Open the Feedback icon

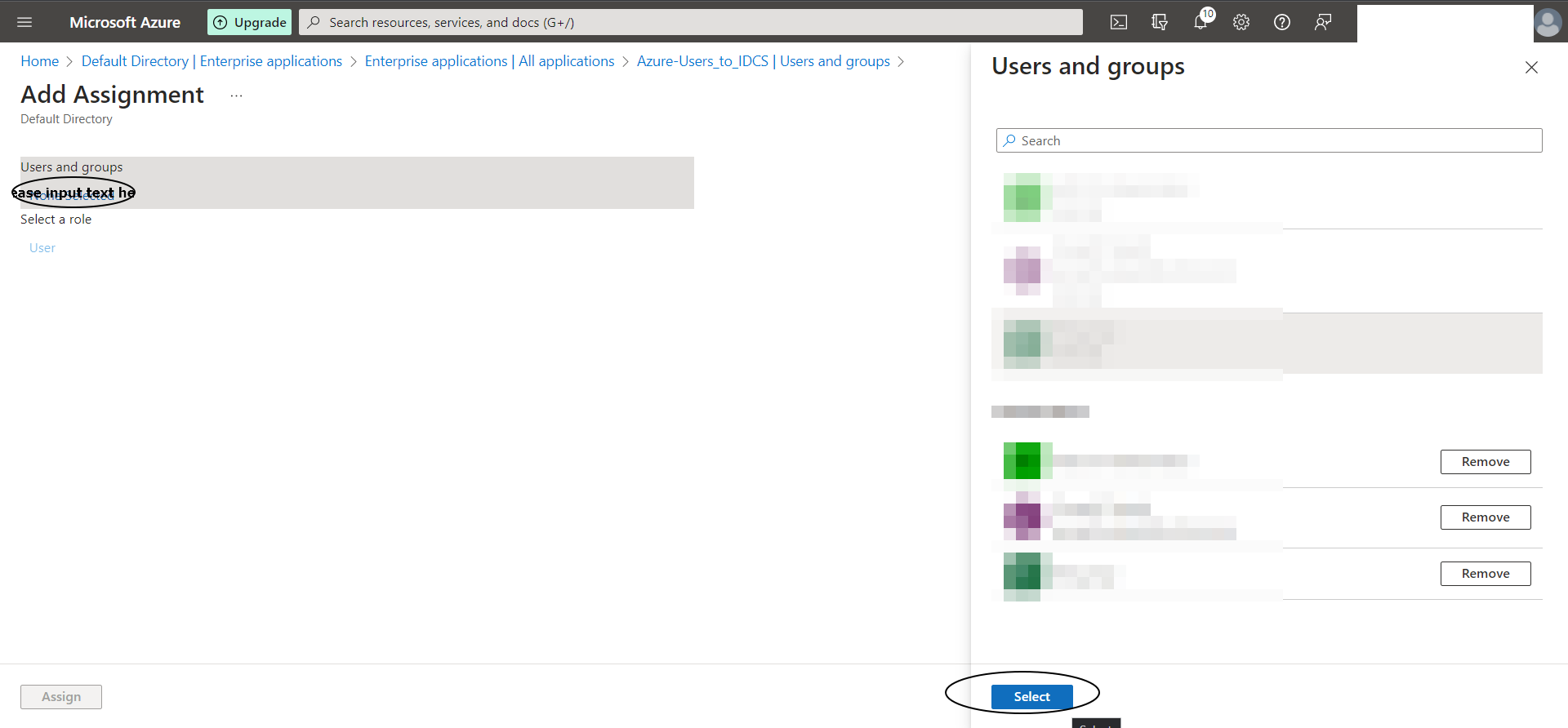(1323, 22)
